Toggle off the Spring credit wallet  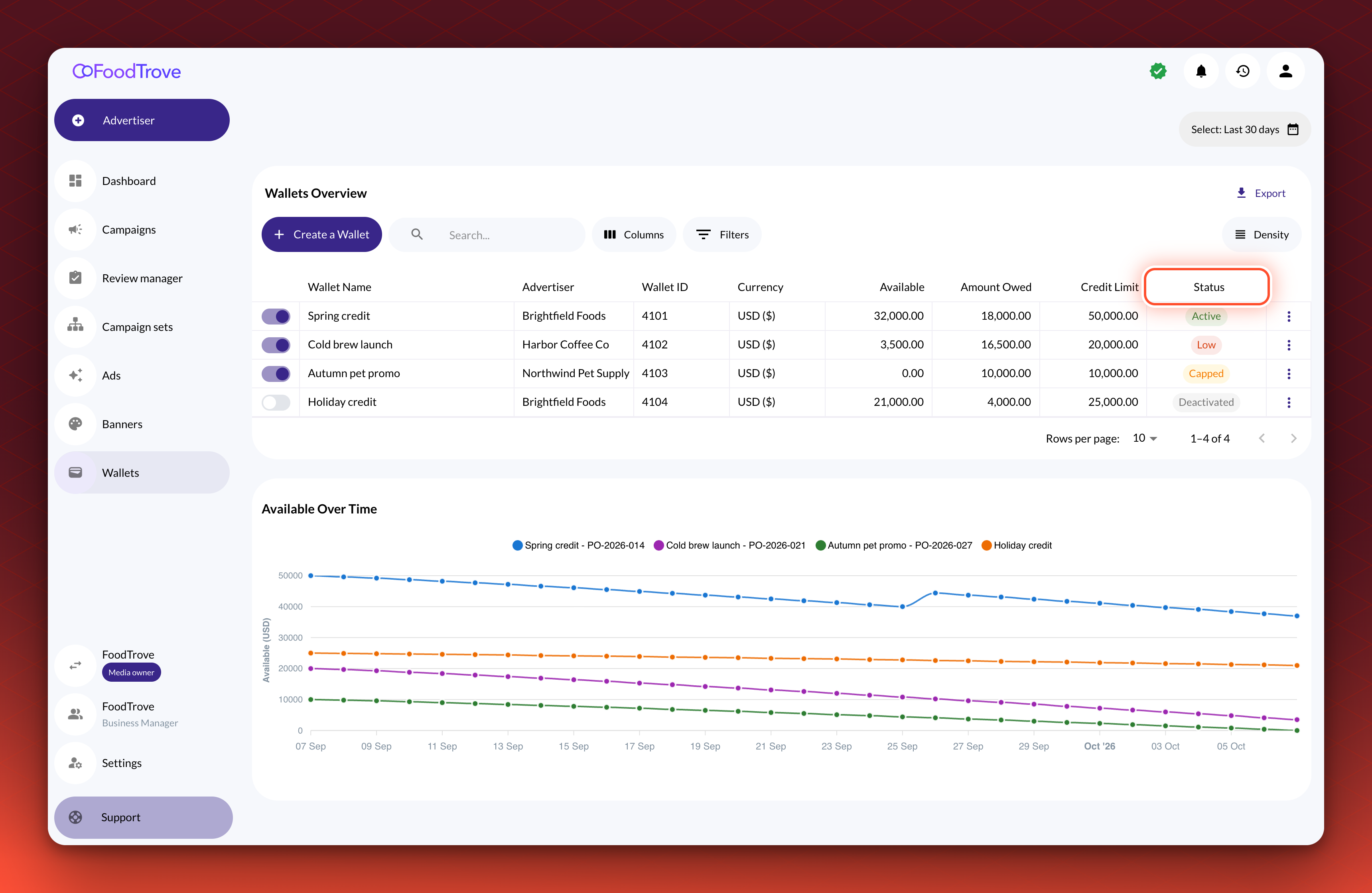[276, 316]
